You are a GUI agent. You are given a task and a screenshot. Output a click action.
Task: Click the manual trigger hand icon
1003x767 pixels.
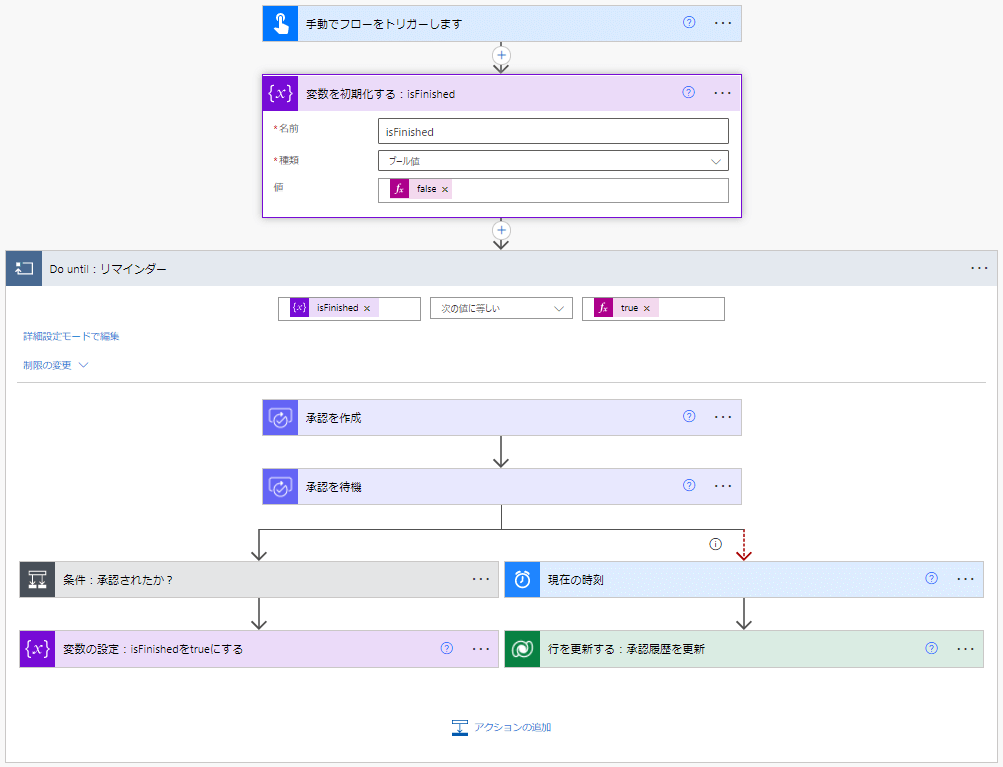pos(280,23)
